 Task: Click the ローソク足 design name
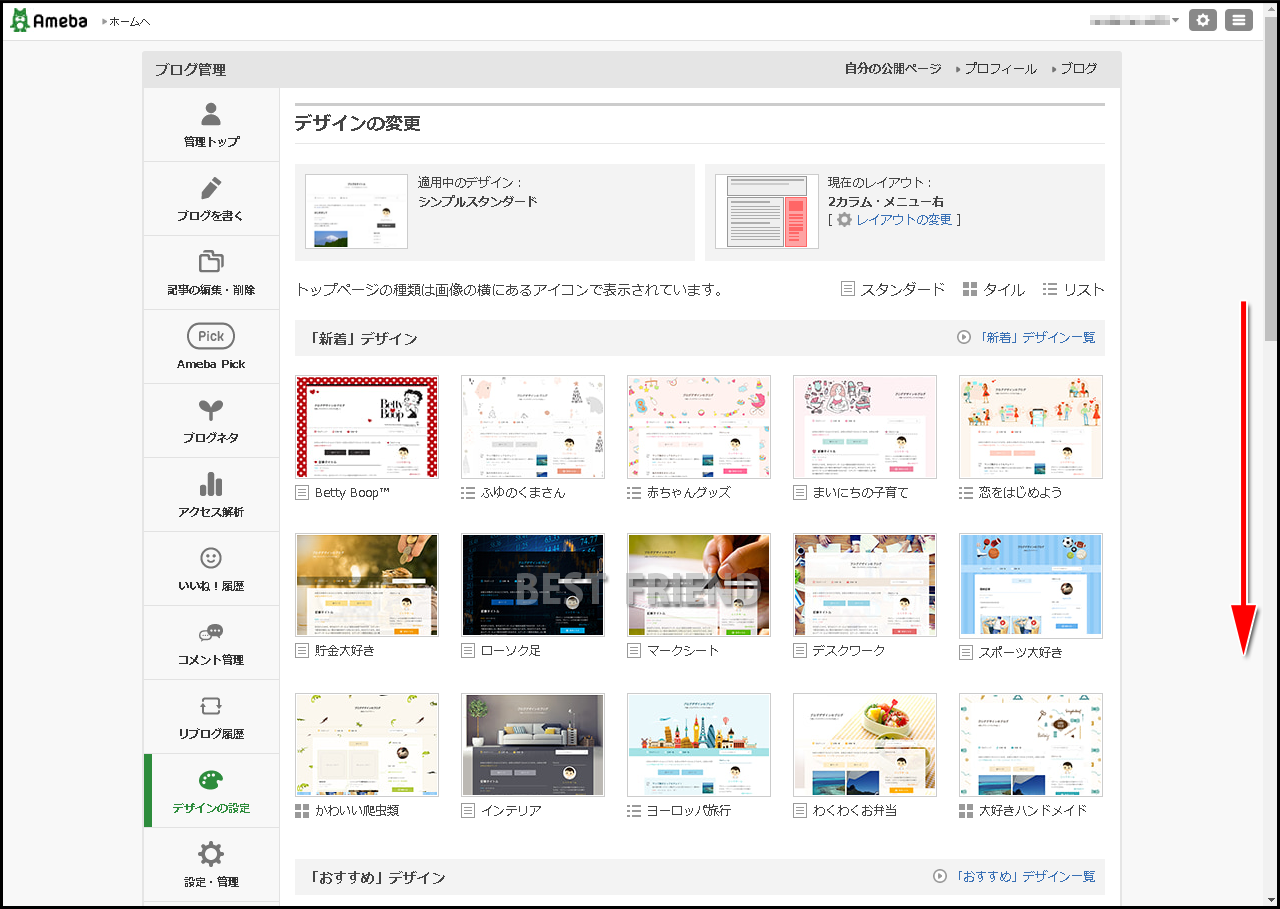coord(511,650)
